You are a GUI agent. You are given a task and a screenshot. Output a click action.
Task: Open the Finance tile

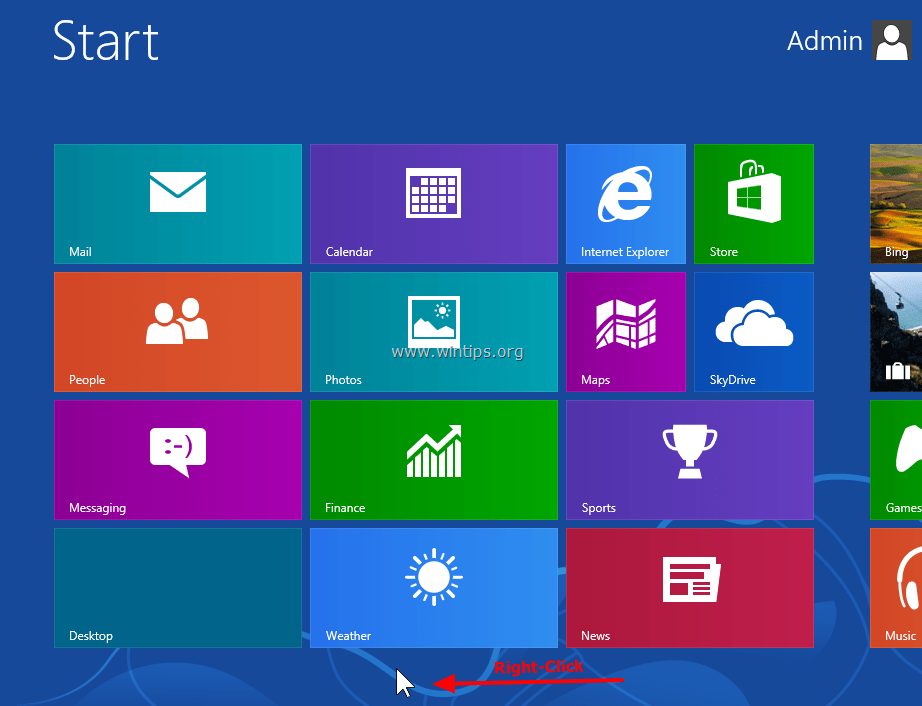[433, 459]
